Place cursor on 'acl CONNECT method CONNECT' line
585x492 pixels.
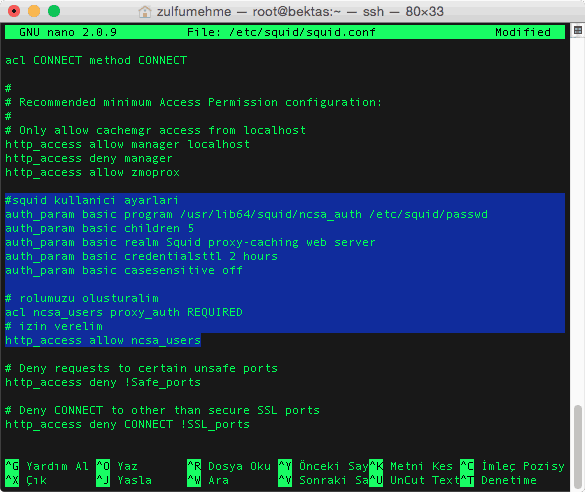coord(96,60)
